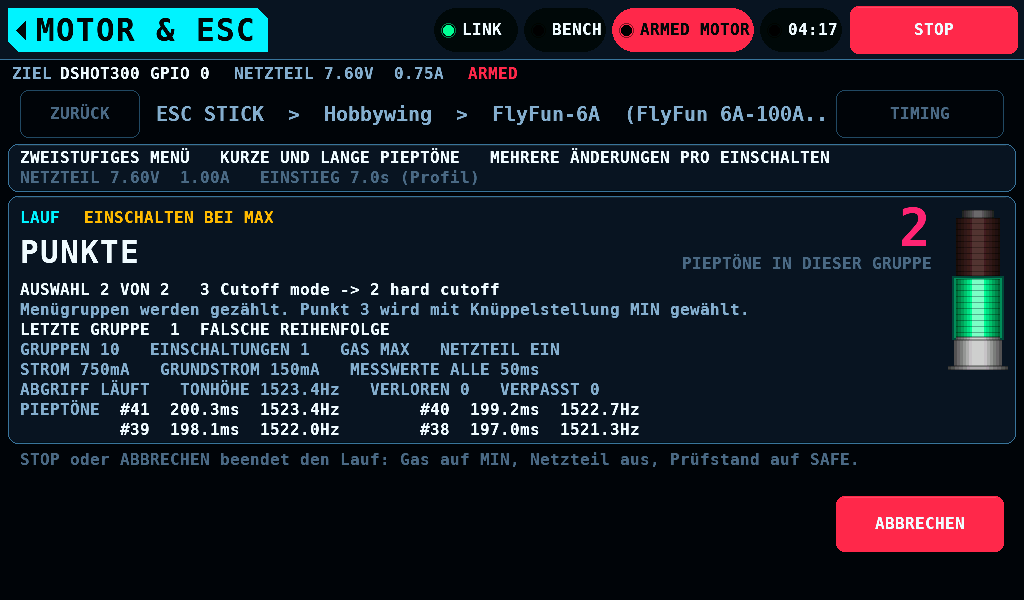Screen dimensions: 1024x600
Task: Click the green signal tower lamp
Action: (978, 308)
